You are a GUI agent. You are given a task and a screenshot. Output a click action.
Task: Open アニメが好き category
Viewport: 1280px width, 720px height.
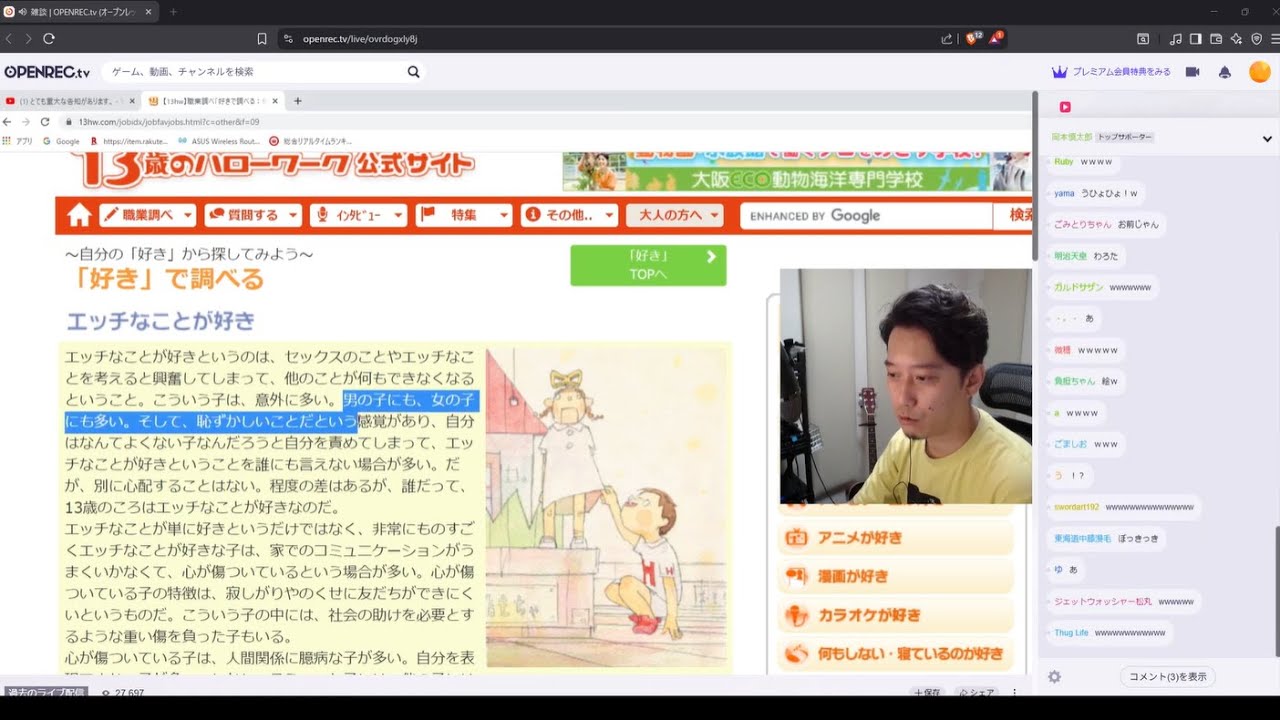[x=895, y=537]
